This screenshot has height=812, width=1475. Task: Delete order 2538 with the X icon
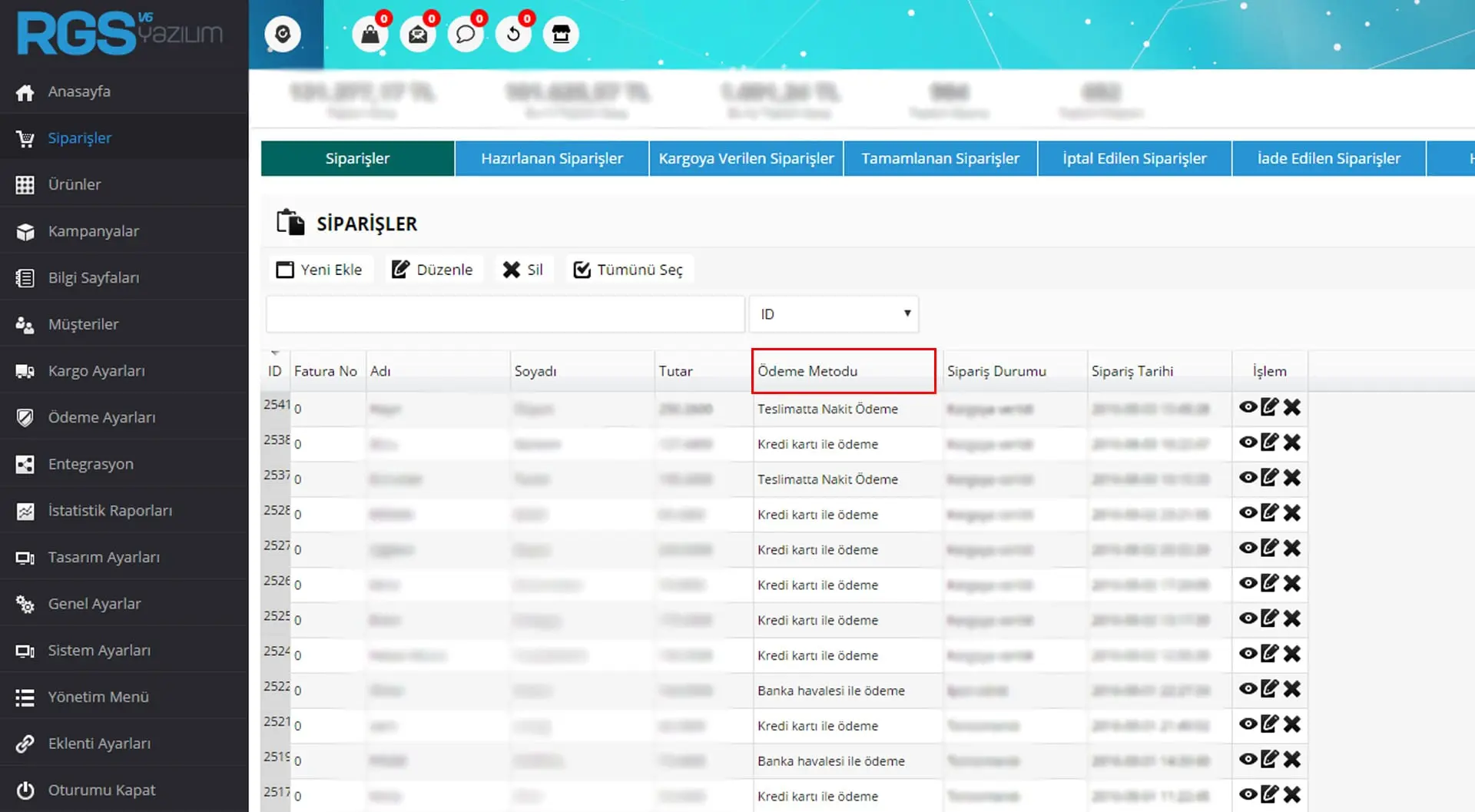pos(1292,442)
